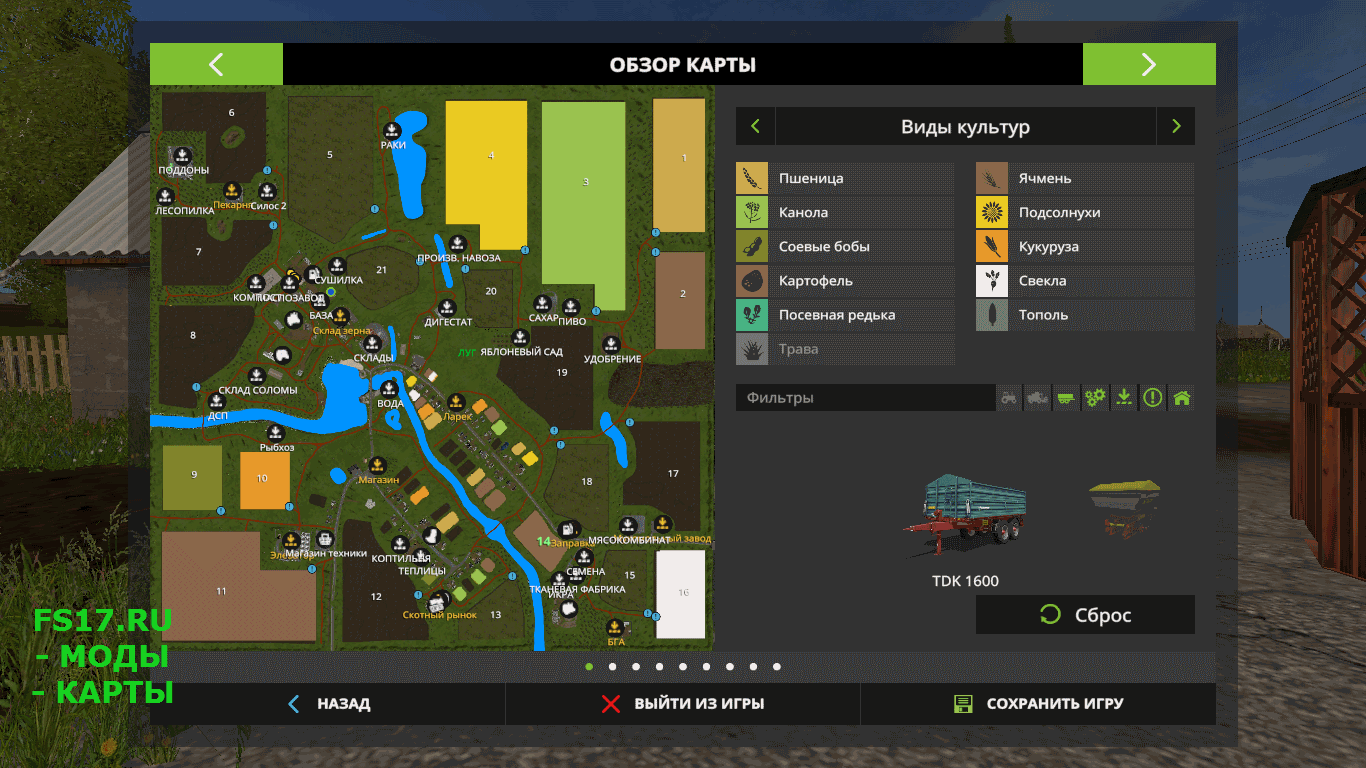Viewport: 1366px width, 768px height.
Task: Click the НАЗАД back menu item
Action: pos(328,704)
